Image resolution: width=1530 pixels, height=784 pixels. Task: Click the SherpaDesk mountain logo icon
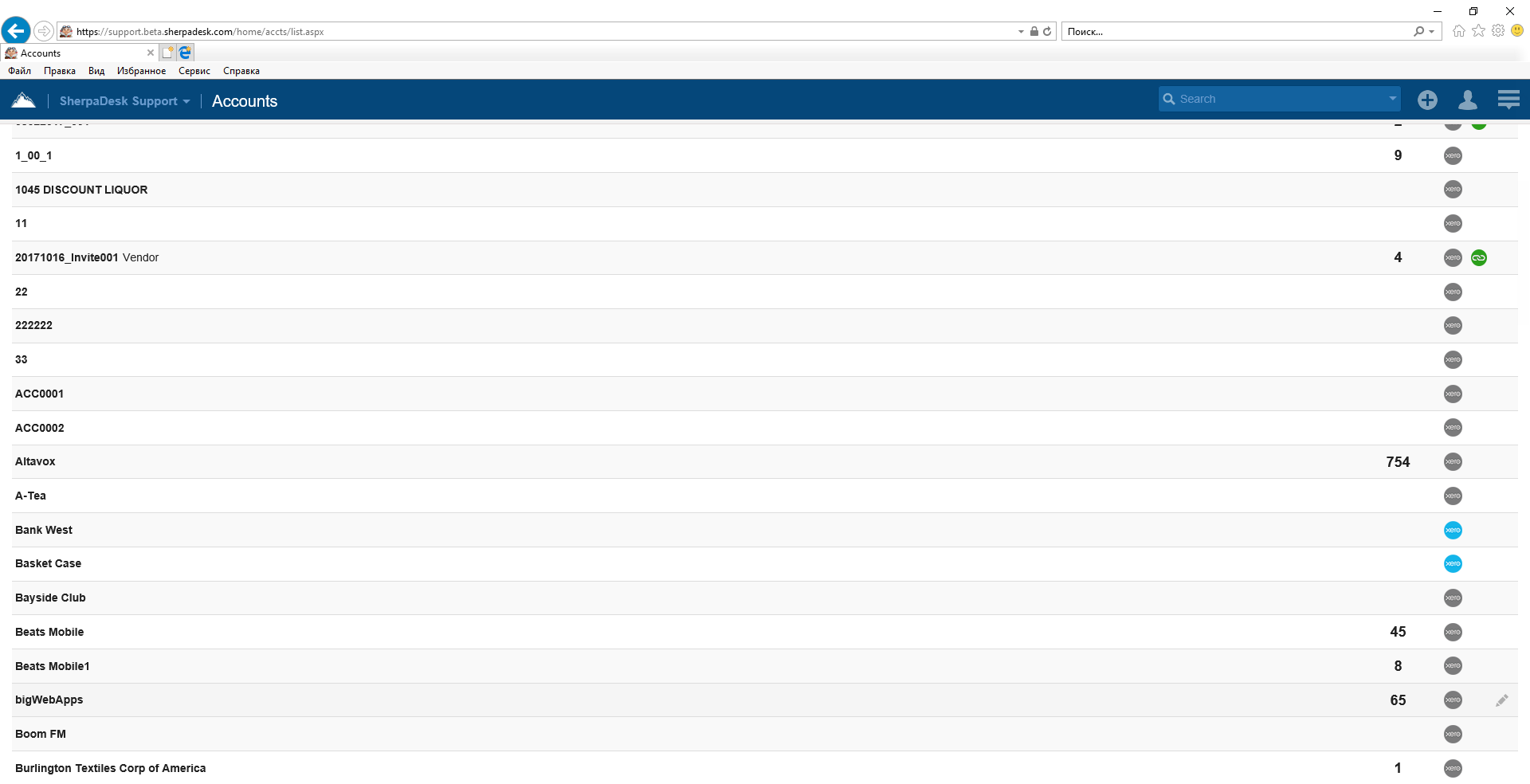coord(24,100)
